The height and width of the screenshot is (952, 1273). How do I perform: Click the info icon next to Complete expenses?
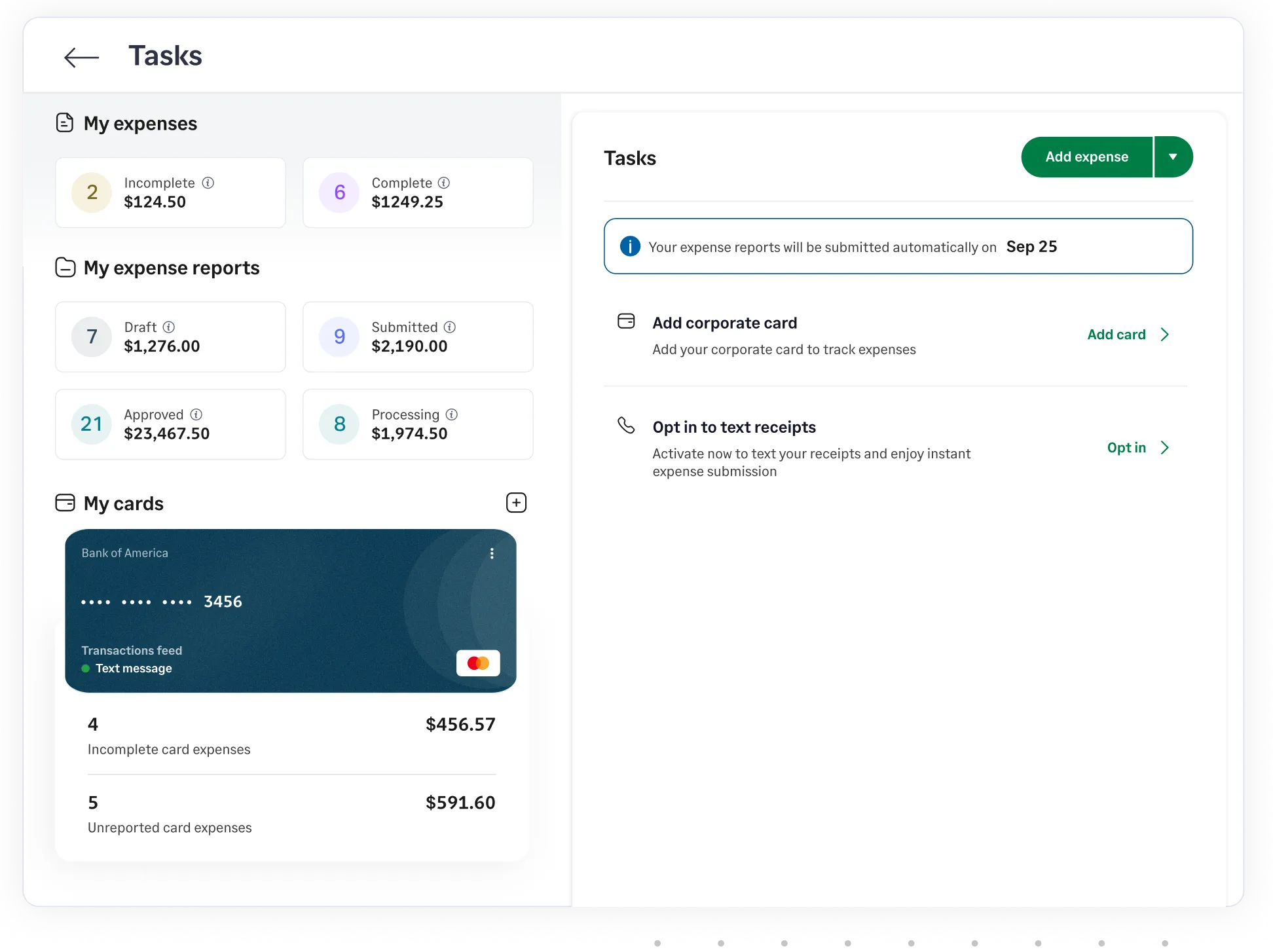click(443, 183)
